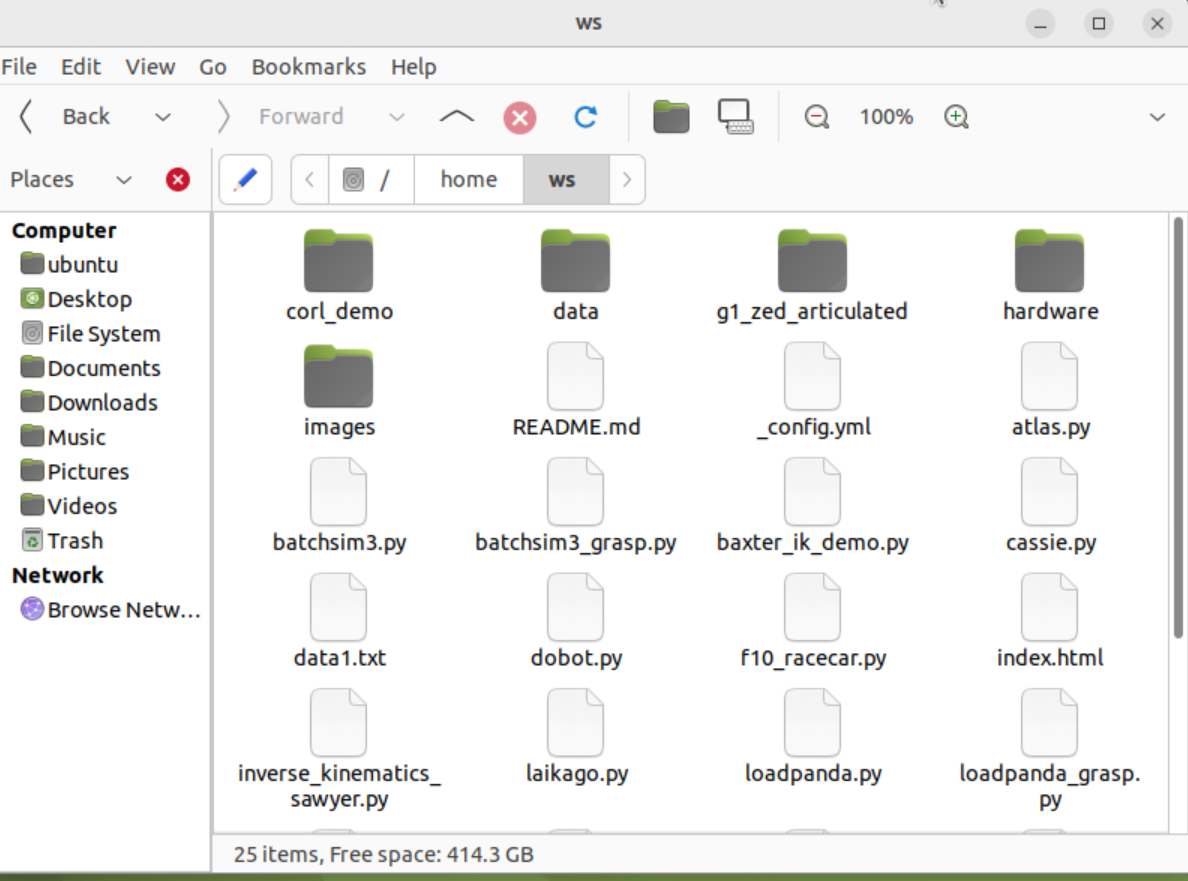Open the Go menu

(x=213, y=67)
